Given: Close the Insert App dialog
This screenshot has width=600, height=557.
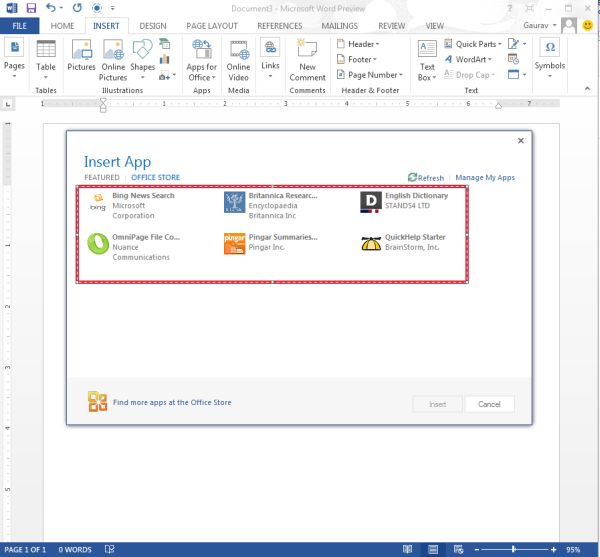Looking at the screenshot, I should click(521, 141).
